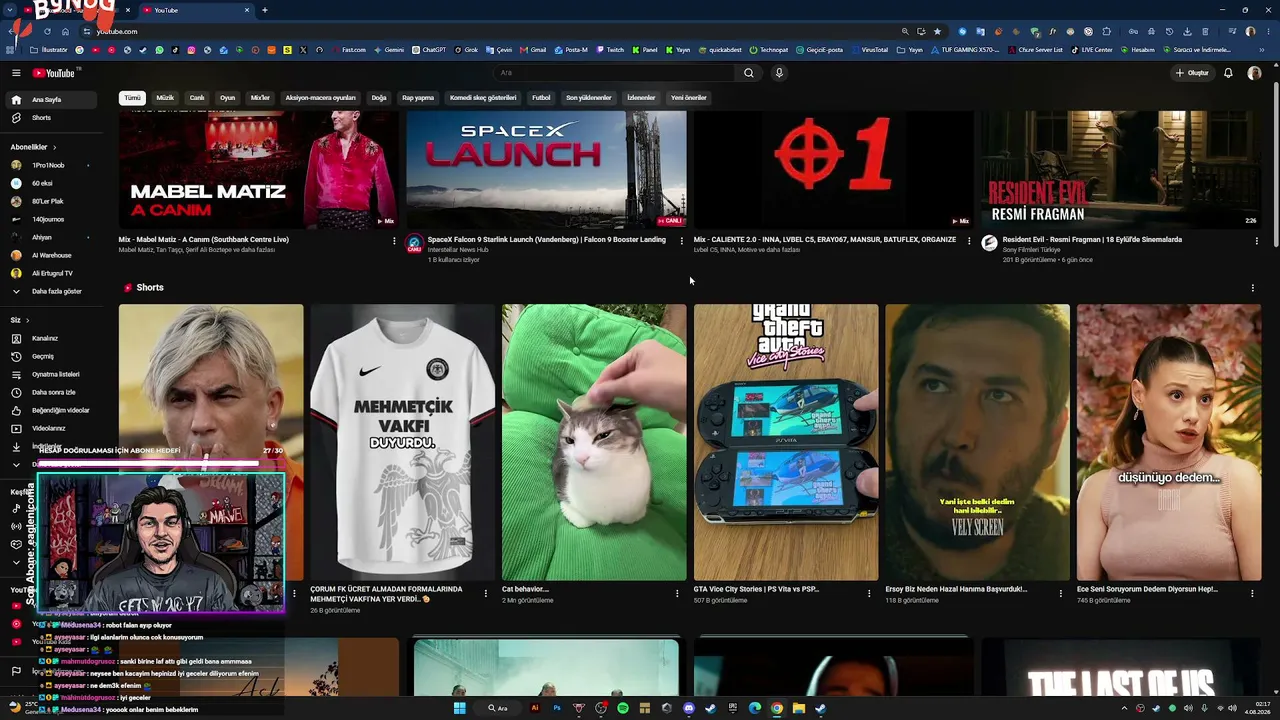Open Spotify from the taskbar

coord(623,708)
